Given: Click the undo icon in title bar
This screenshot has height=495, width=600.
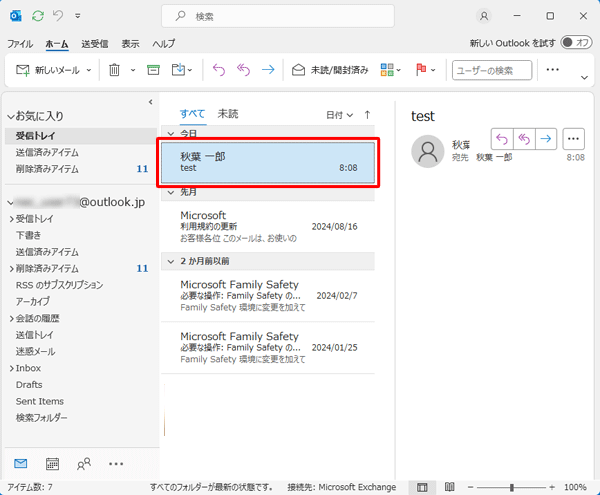Looking at the screenshot, I should [x=58, y=16].
